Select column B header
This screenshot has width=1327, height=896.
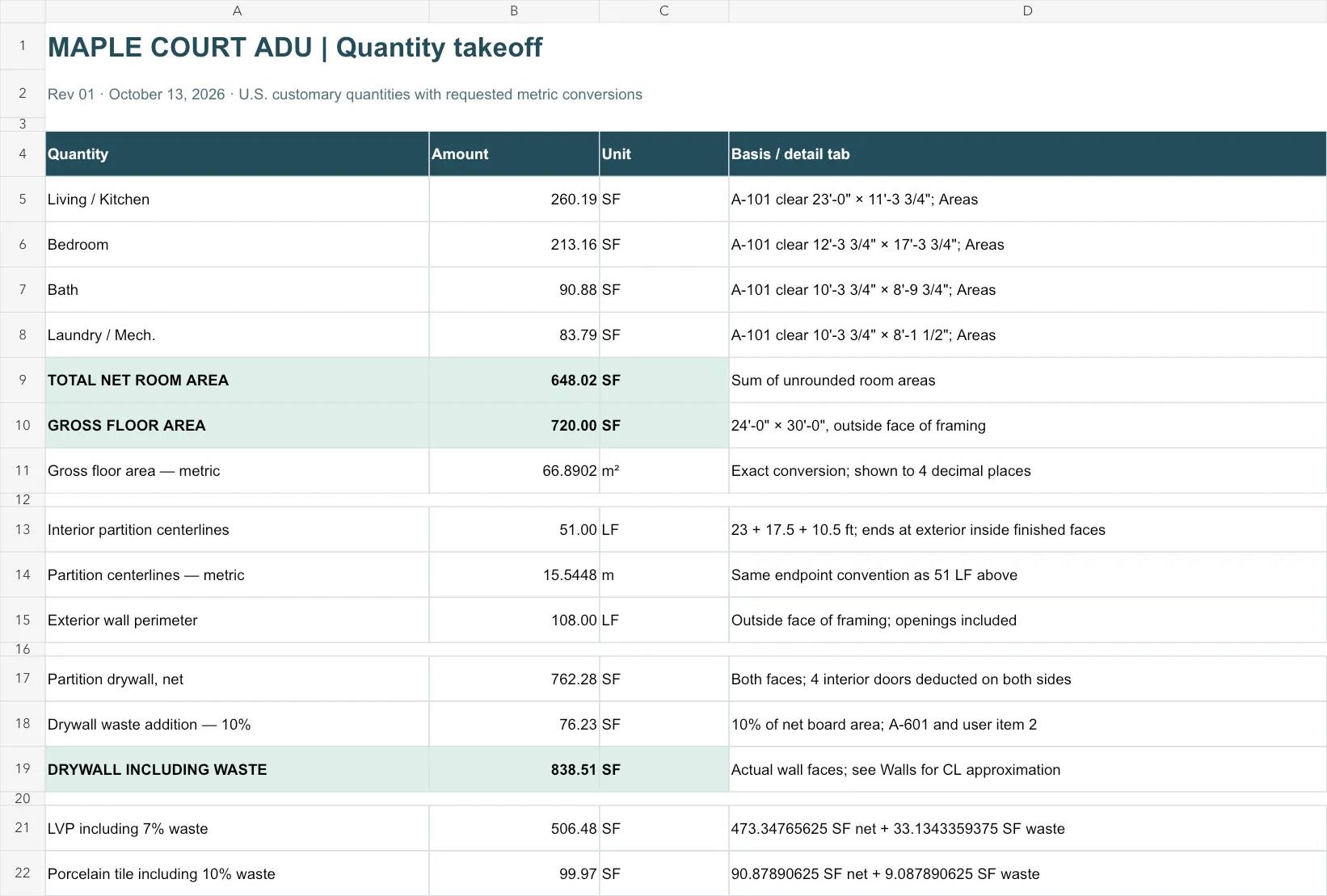point(514,11)
